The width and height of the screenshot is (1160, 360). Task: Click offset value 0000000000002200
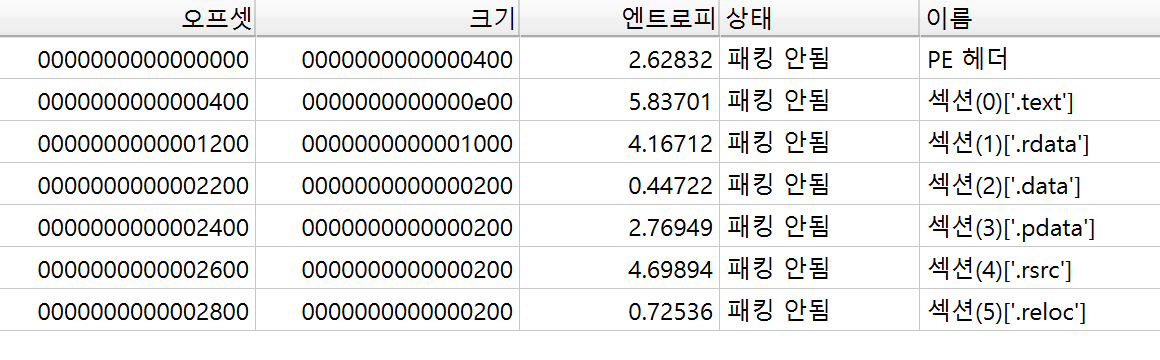(x=143, y=186)
